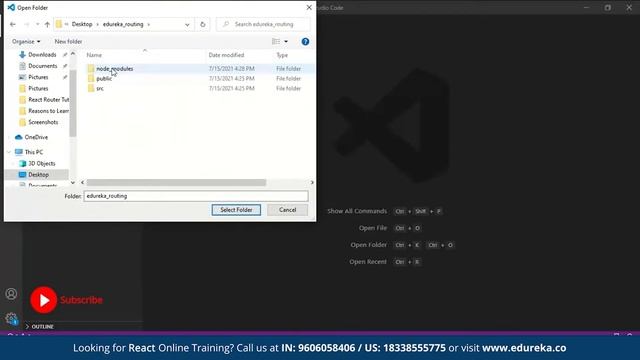The image size is (640, 360).
Task: Expand the address bar history dropdown
Action: tap(187, 24)
